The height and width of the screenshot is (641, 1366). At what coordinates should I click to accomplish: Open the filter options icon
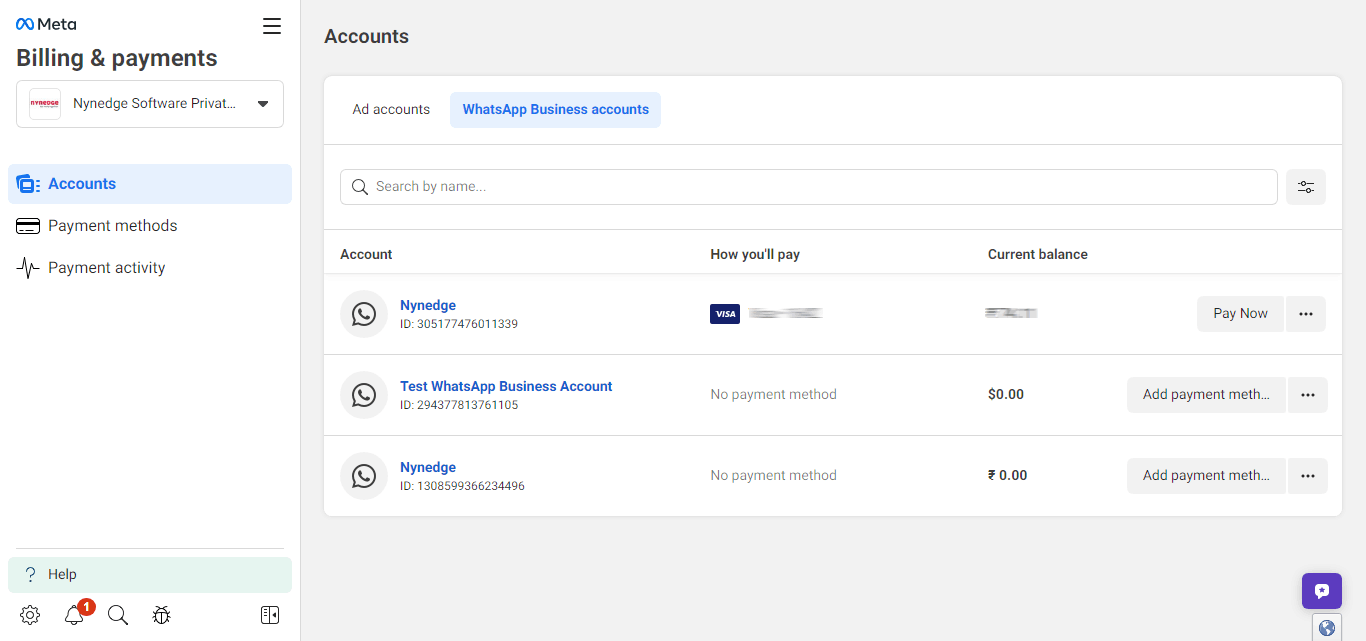tap(1306, 187)
